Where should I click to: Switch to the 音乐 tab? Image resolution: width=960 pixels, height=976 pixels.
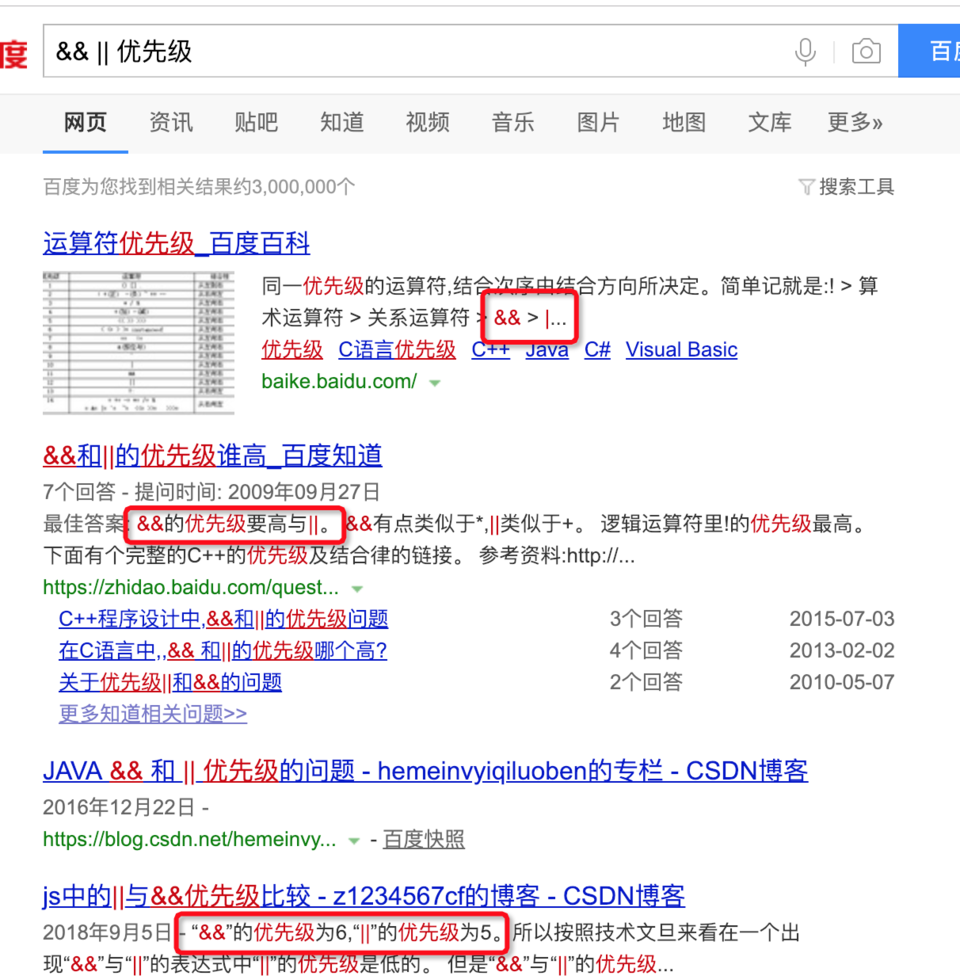512,123
